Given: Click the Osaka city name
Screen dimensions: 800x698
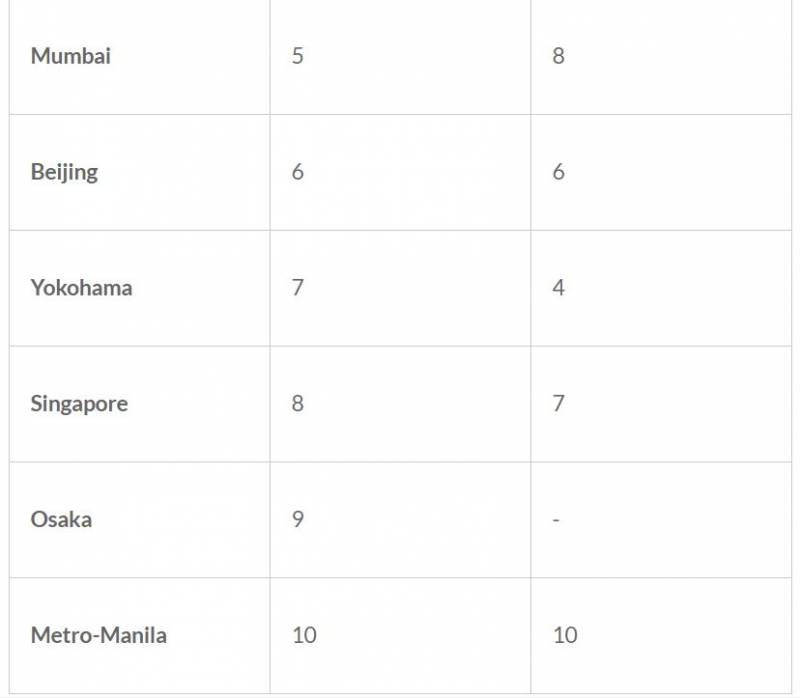Looking at the screenshot, I should coord(61,520).
